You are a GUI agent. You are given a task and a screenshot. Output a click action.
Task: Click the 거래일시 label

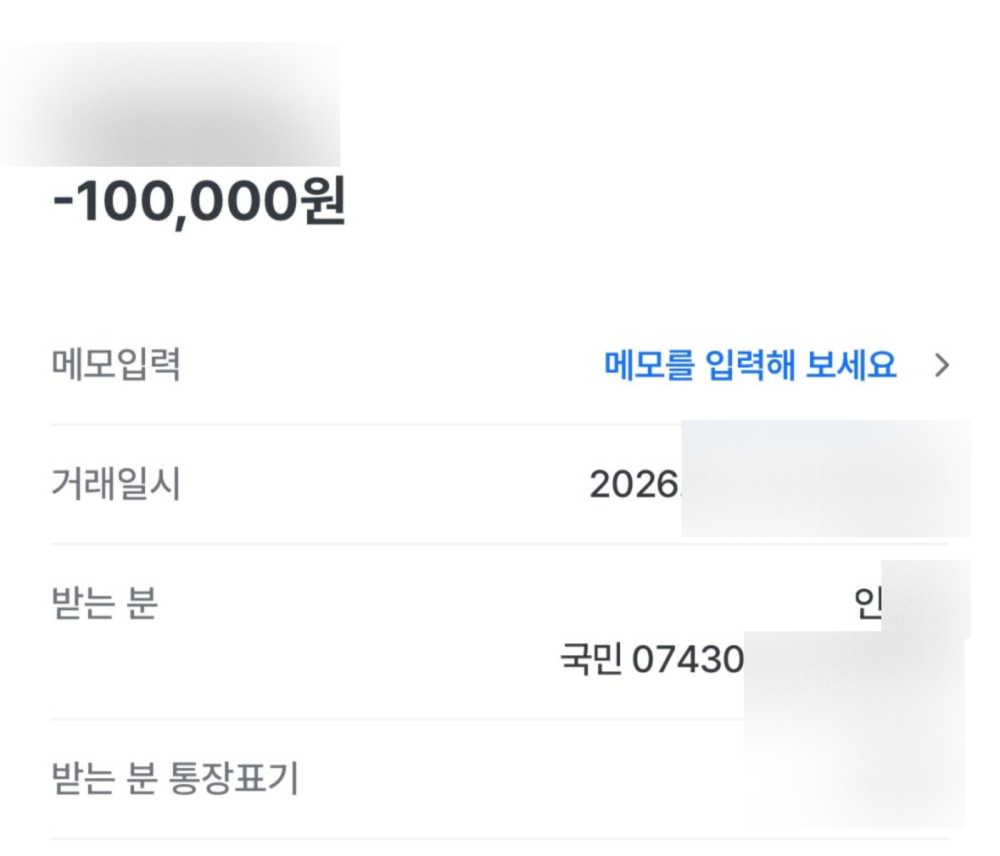(x=116, y=485)
